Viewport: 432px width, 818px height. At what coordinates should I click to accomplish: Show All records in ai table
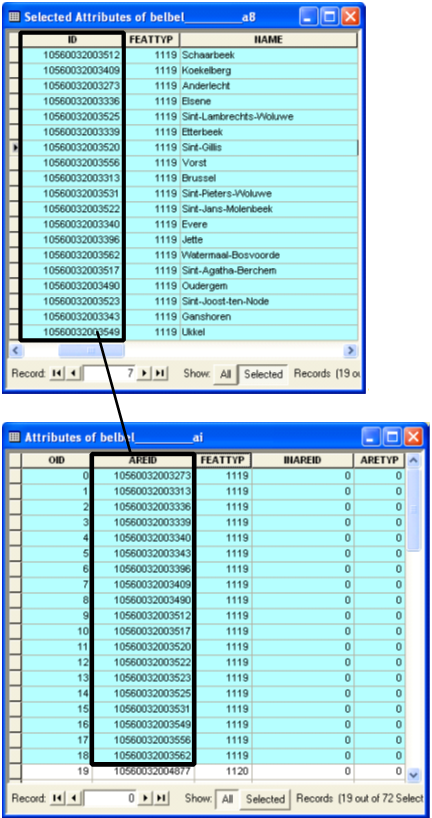click(x=226, y=799)
